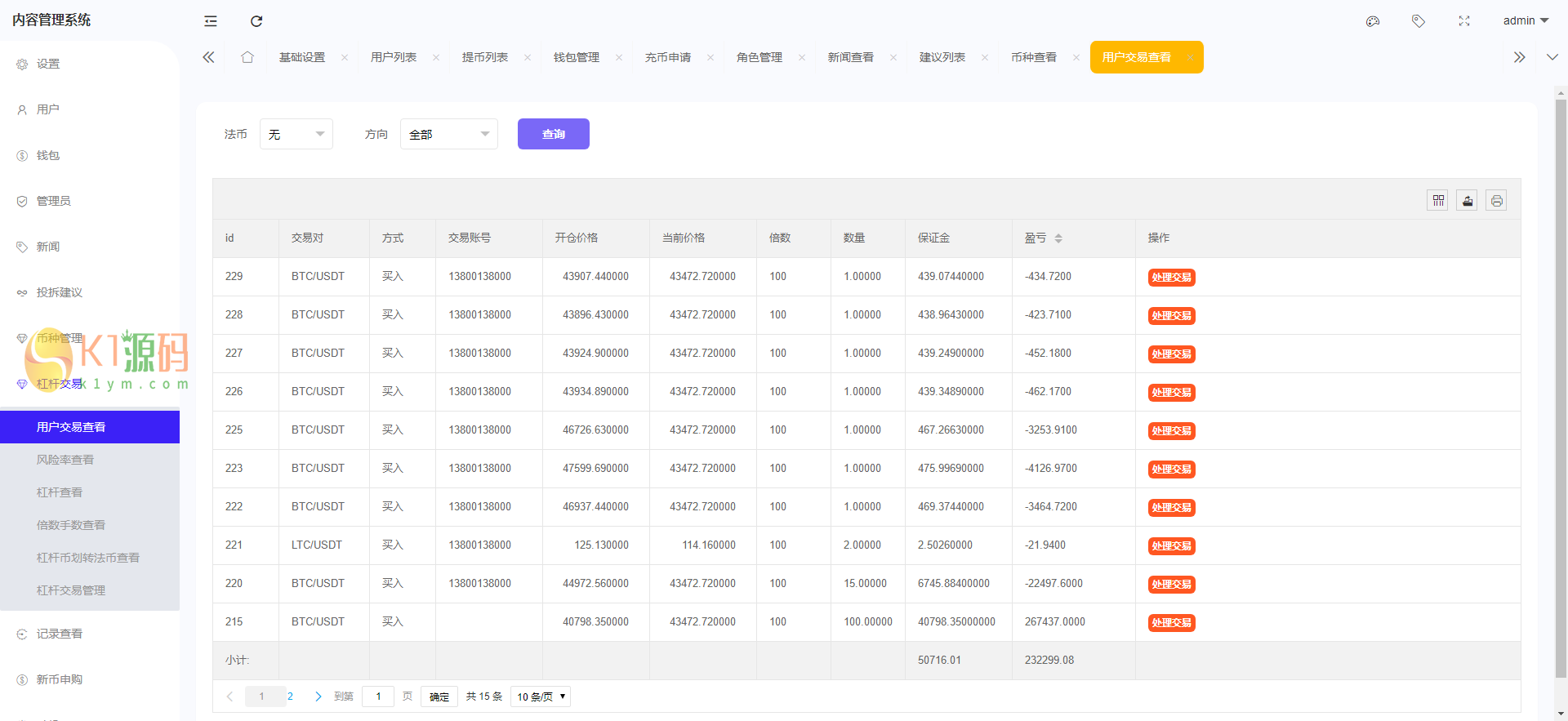Open the column filter grid icon
This screenshot has height=721, width=1568.
tap(1438, 201)
